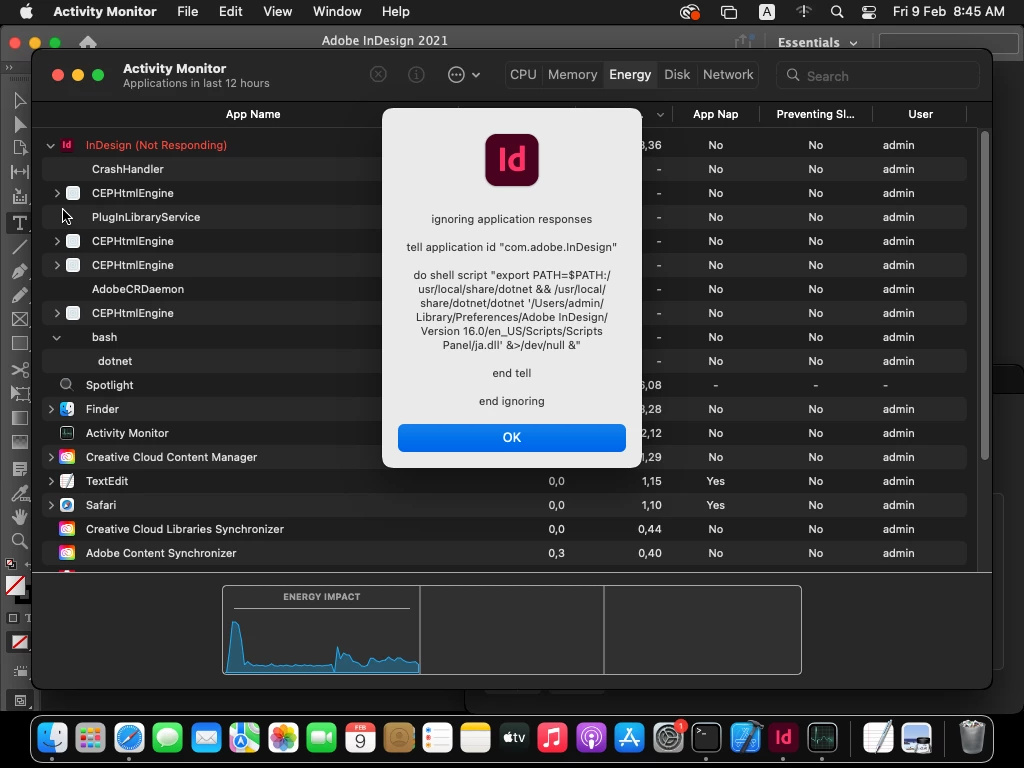Select InDesign Pen tool
This screenshot has height=768, width=1024.
click(x=20, y=271)
